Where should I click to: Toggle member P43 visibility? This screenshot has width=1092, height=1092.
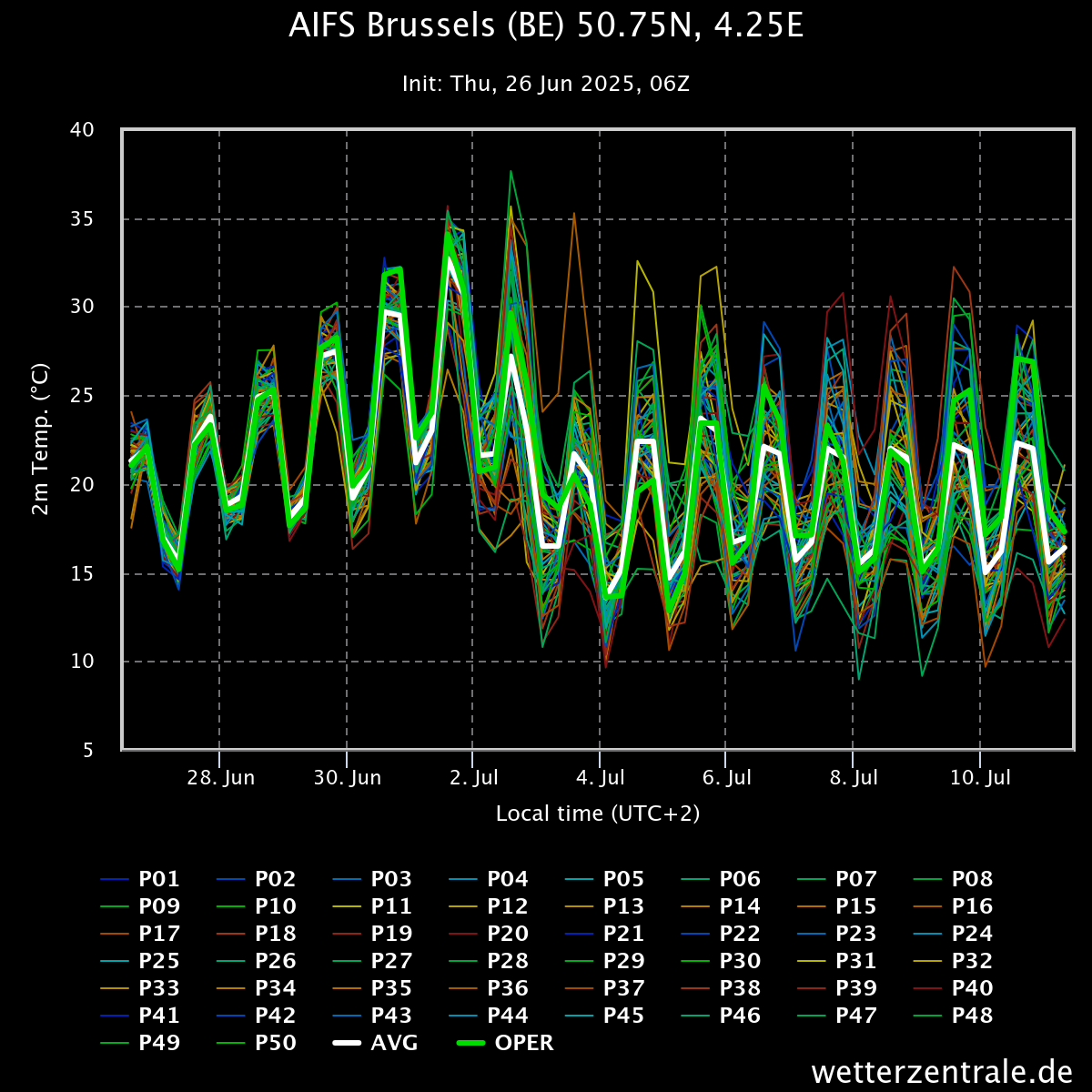373,1016
